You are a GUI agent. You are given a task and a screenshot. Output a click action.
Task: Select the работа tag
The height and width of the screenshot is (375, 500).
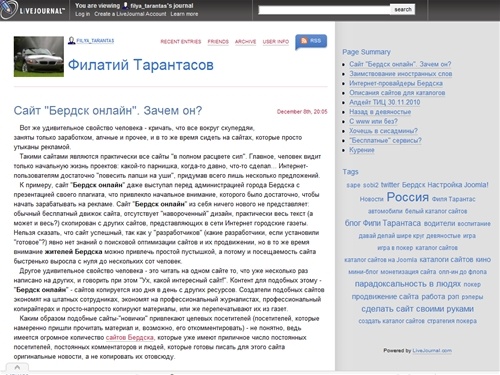pyautogui.click(x=433, y=296)
